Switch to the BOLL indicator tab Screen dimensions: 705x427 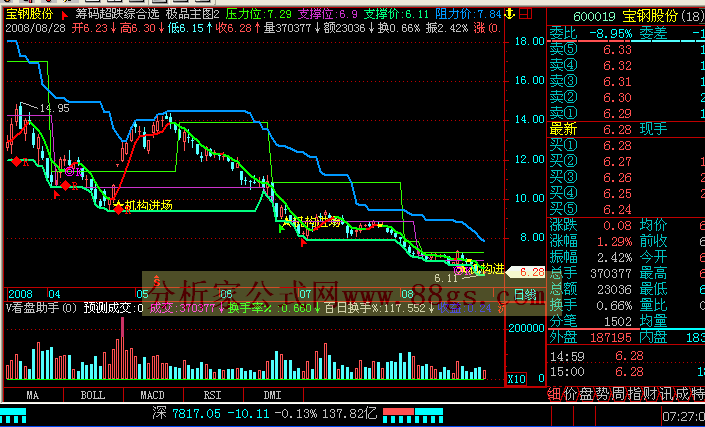[93, 395]
